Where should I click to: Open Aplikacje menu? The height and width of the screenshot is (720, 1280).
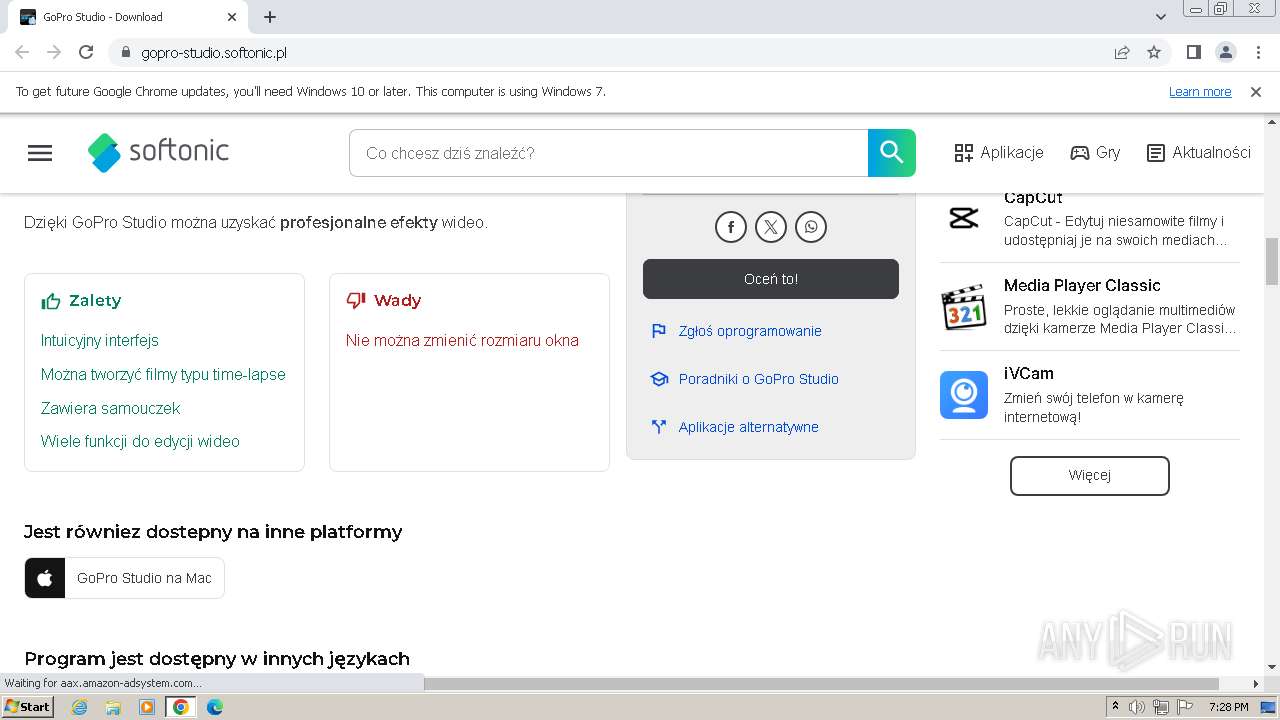tap(999, 153)
